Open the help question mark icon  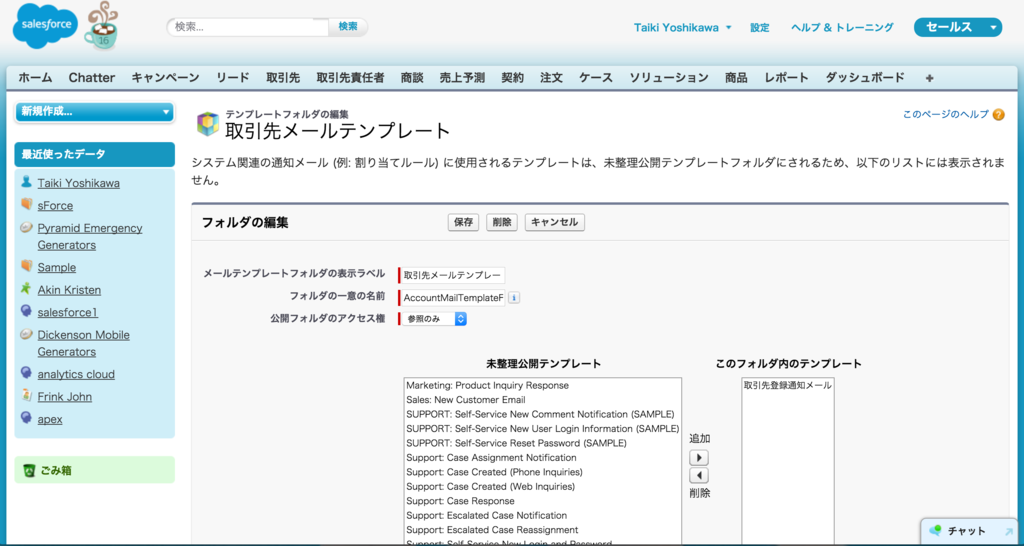click(x=998, y=114)
